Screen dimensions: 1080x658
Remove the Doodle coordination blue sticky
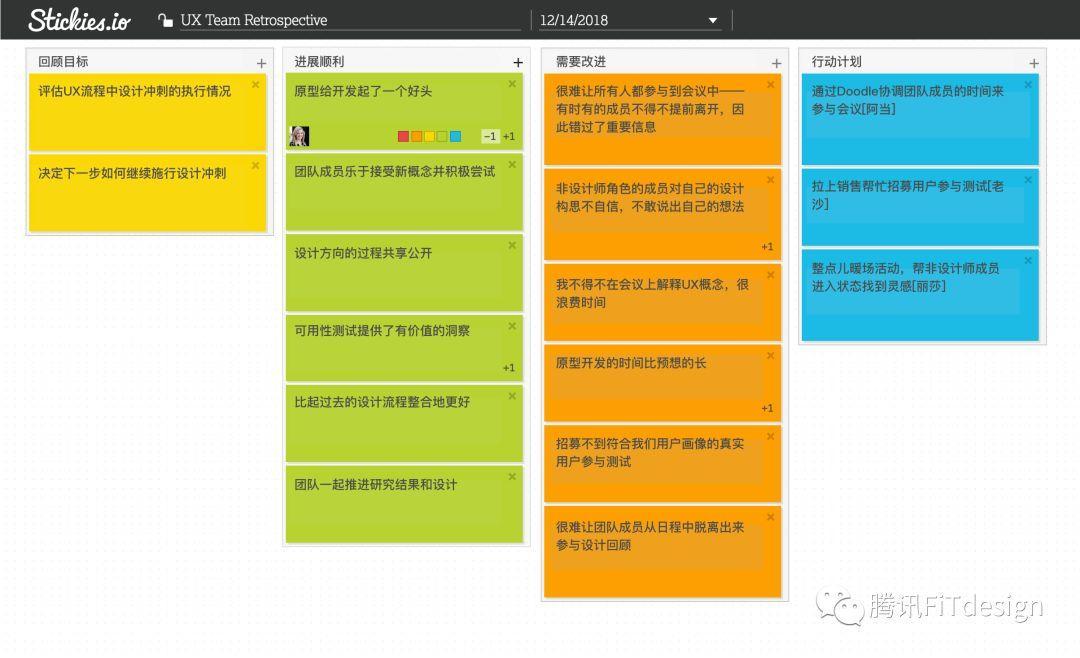(x=1028, y=85)
